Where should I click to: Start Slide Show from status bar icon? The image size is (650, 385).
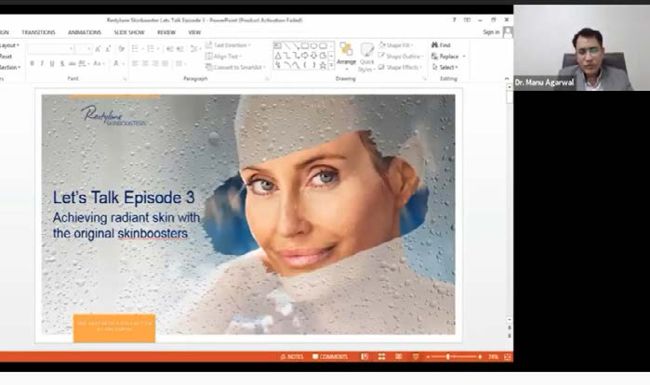click(x=415, y=356)
